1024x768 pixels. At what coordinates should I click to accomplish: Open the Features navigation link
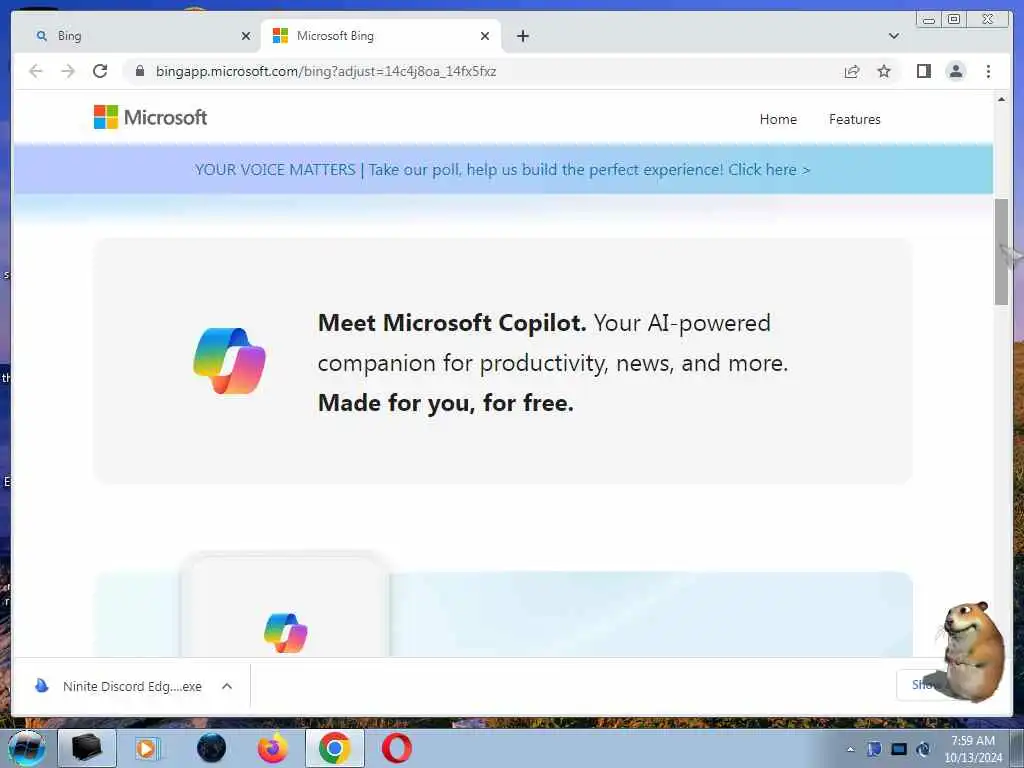pos(854,120)
